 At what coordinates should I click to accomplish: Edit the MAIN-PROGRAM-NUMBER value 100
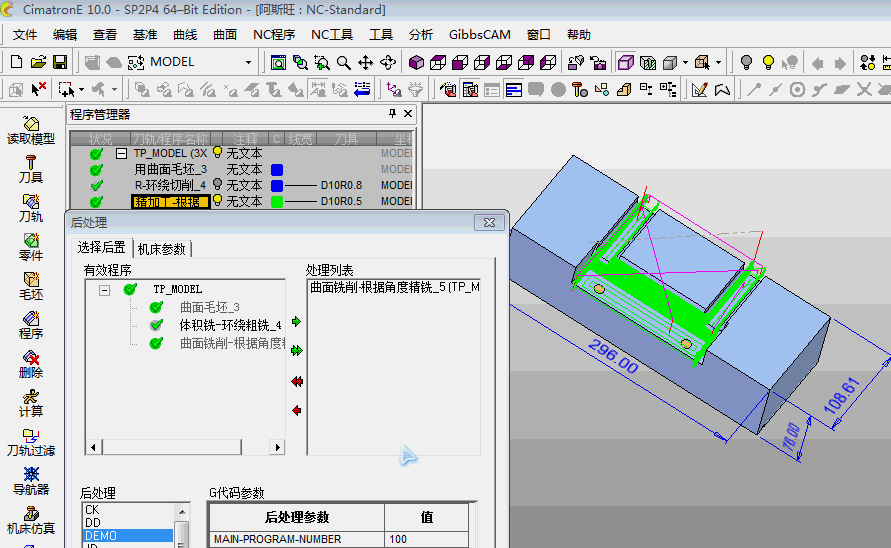pos(427,539)
